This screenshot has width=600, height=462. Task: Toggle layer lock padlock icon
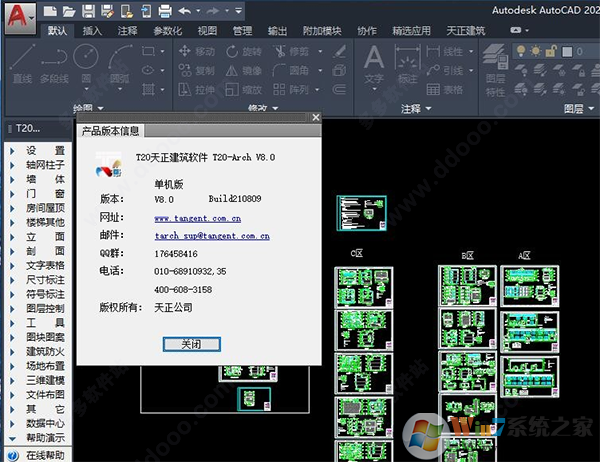(551, 51)
